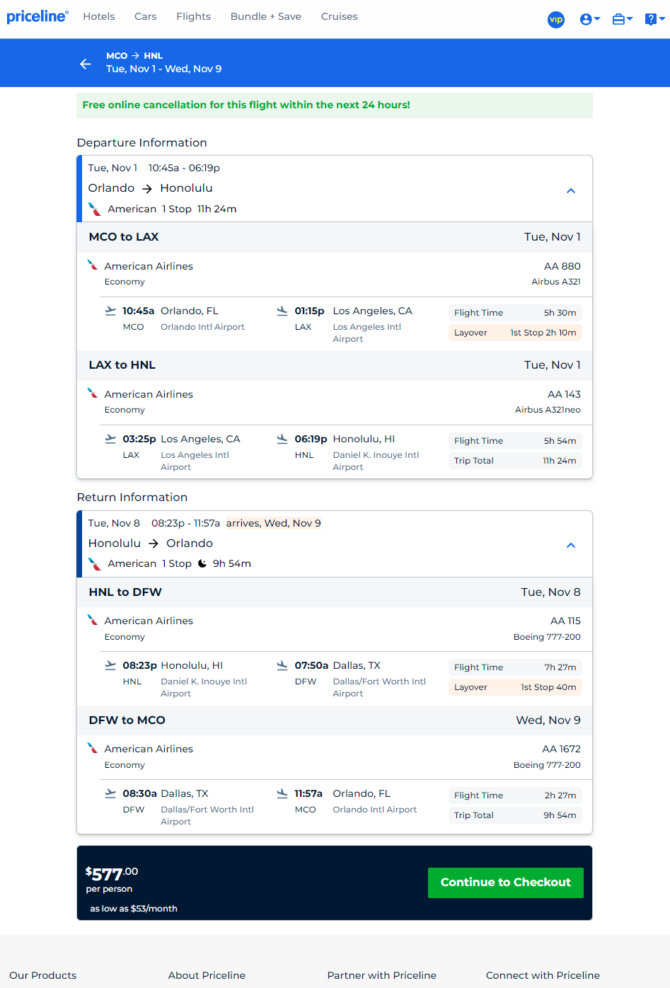Open the Bundle + Save tab
The width and height of the screenshot is (670, 988).
(x=265, y=16)
